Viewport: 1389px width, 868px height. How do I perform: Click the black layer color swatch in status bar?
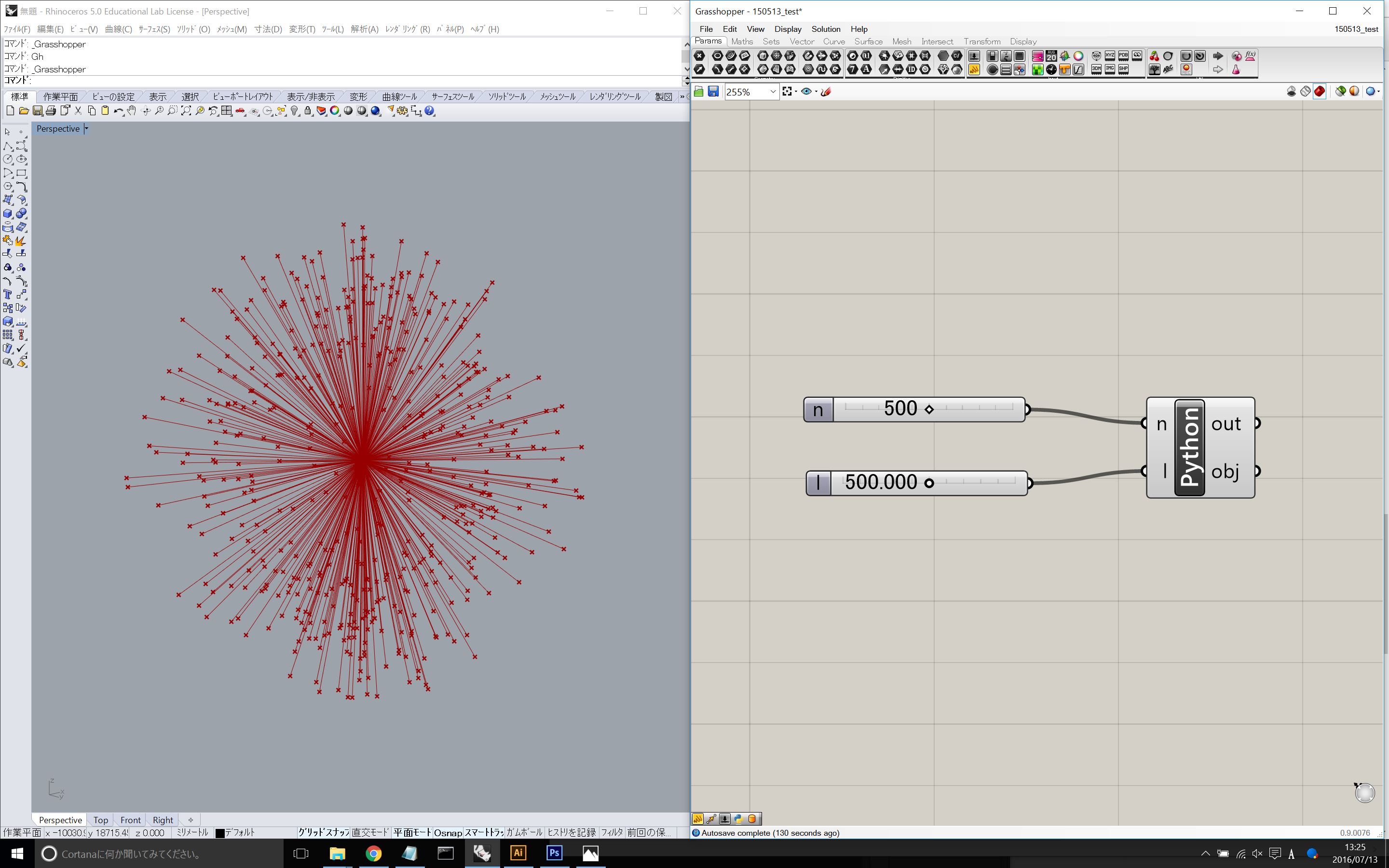[220, 833]
